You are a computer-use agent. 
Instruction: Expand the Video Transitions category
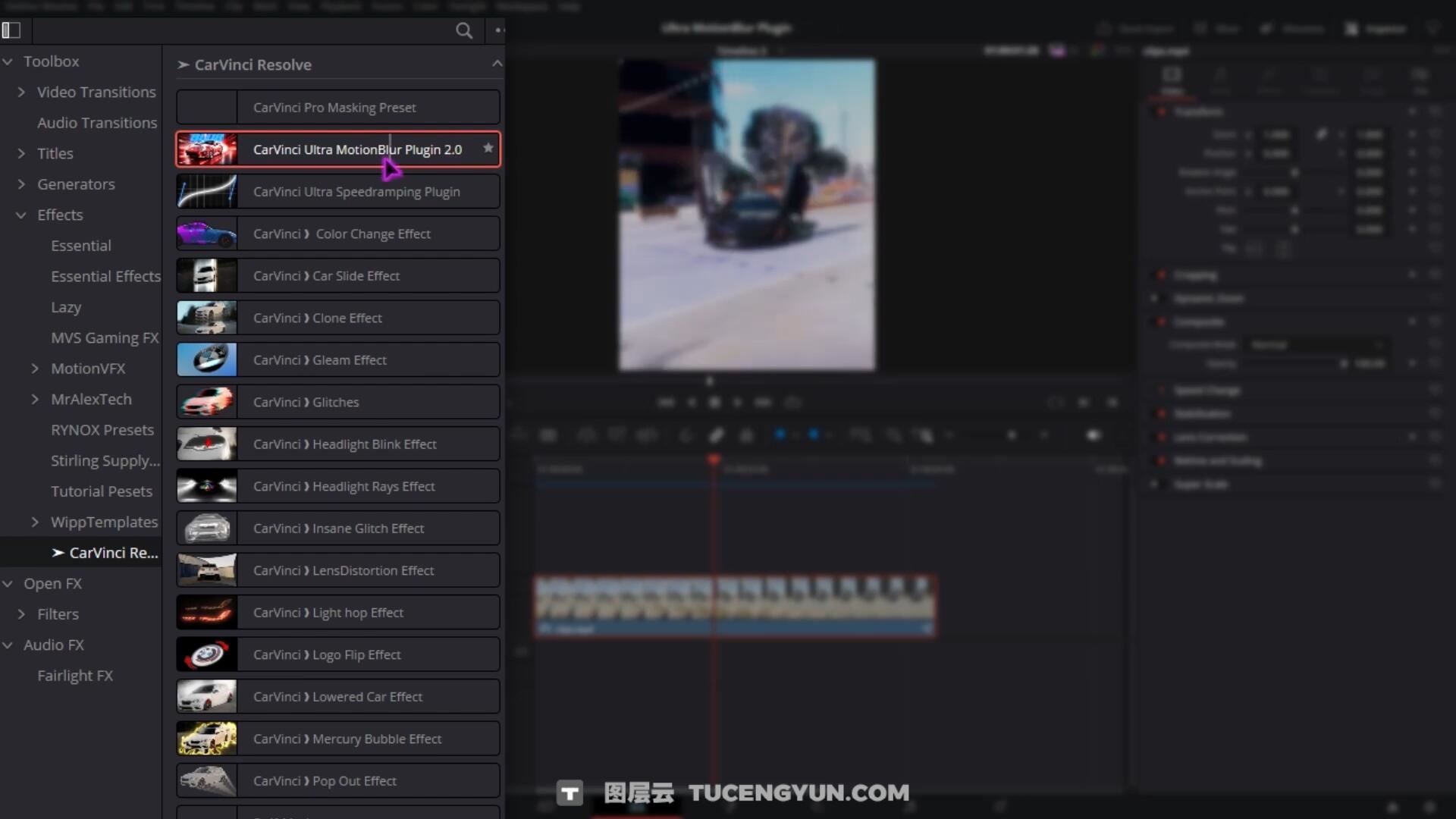(21, 92)
